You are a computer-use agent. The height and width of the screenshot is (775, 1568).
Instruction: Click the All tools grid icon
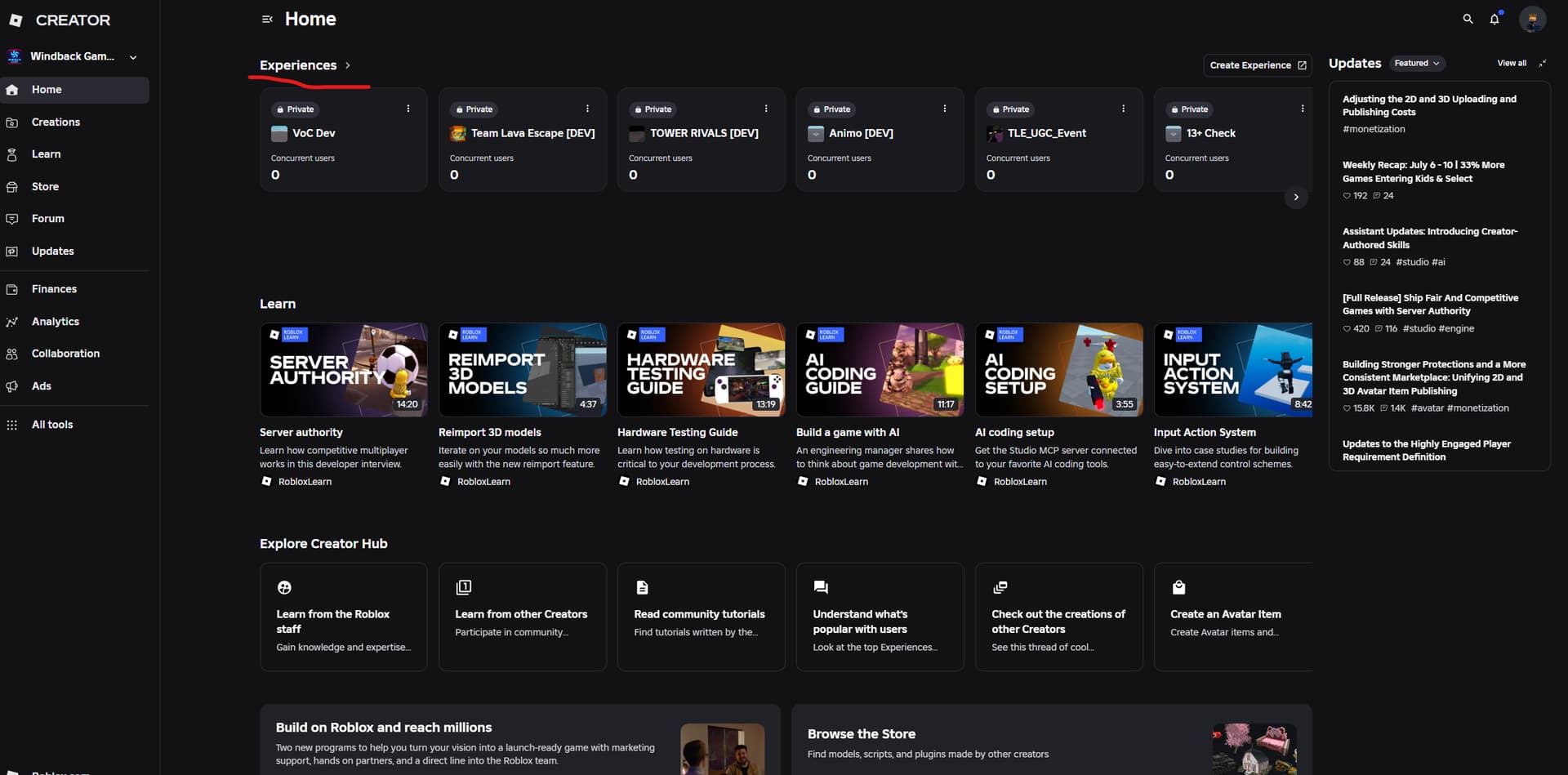pos(12,425)
